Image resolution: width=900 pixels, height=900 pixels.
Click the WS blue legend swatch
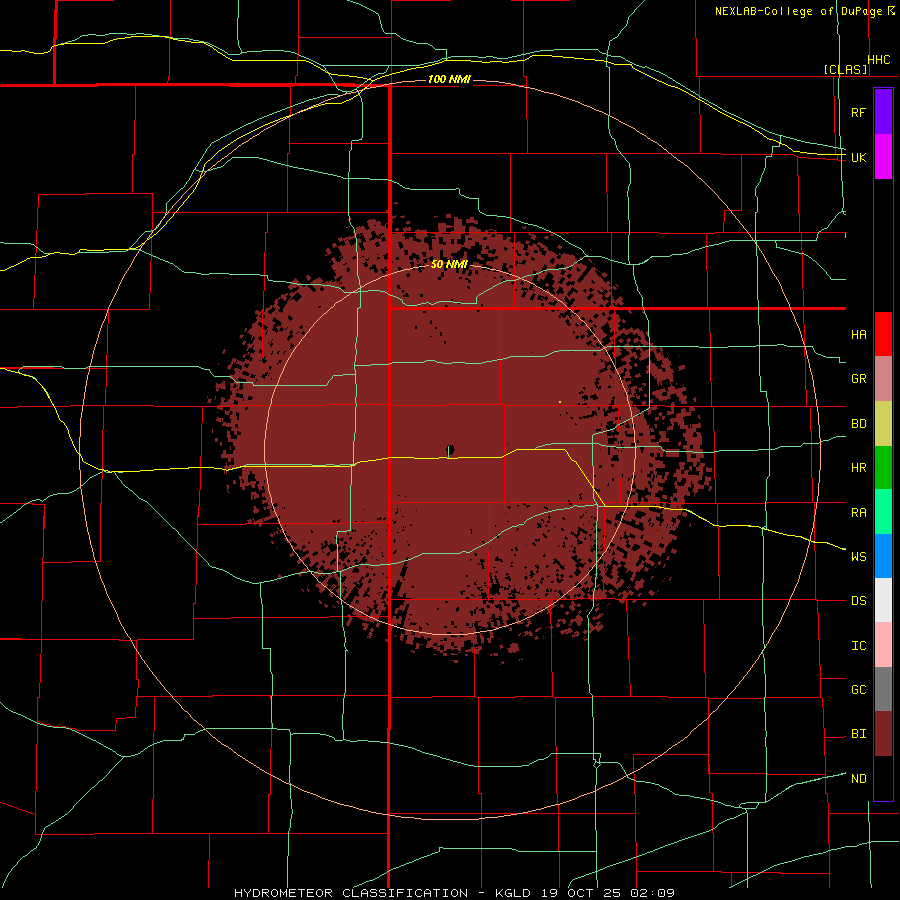pyautogui.click(x=883, y=556)
